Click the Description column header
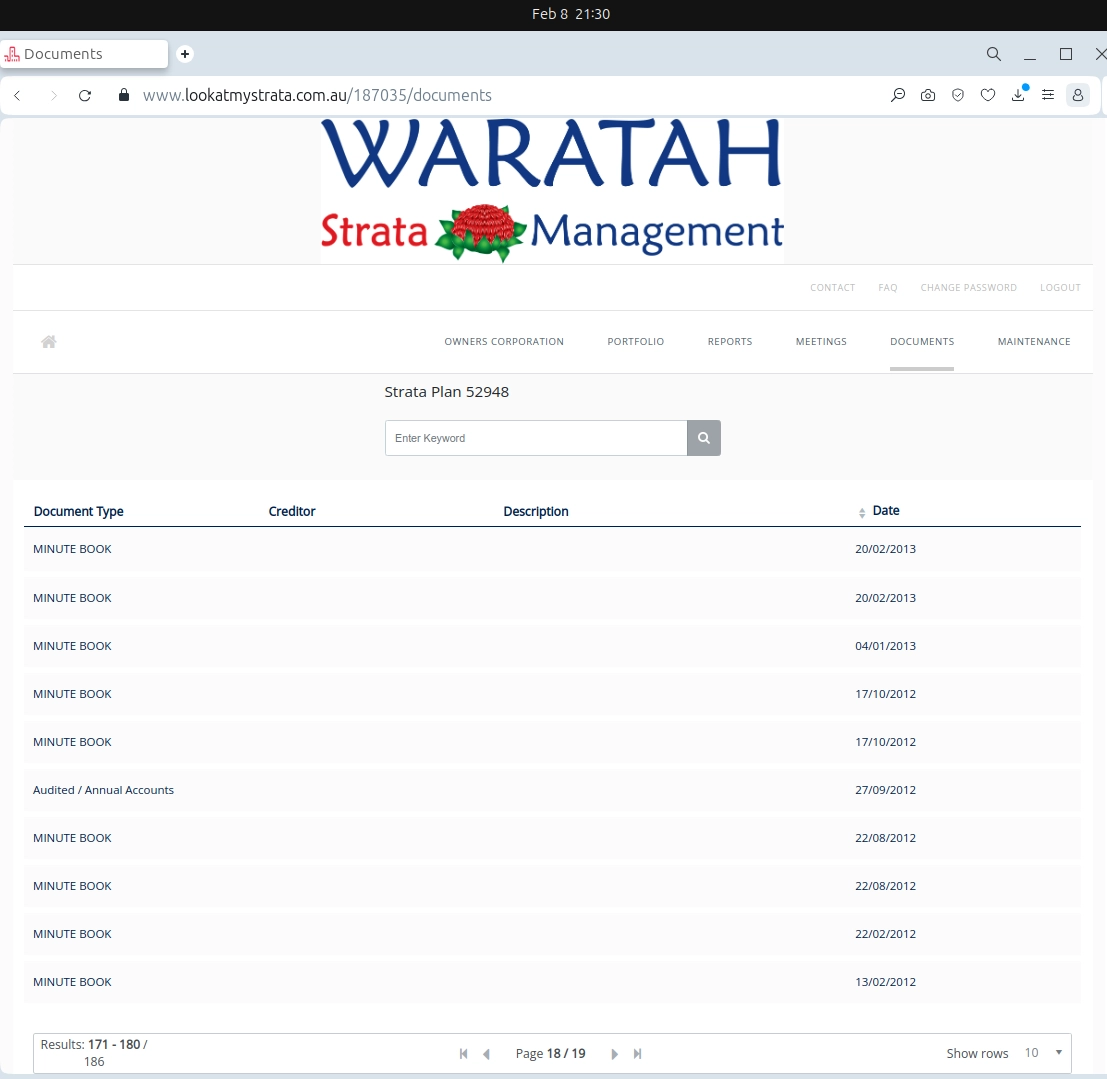Image resolution: width=1107 pixels, height=1079 pixels. coord(536,511)
